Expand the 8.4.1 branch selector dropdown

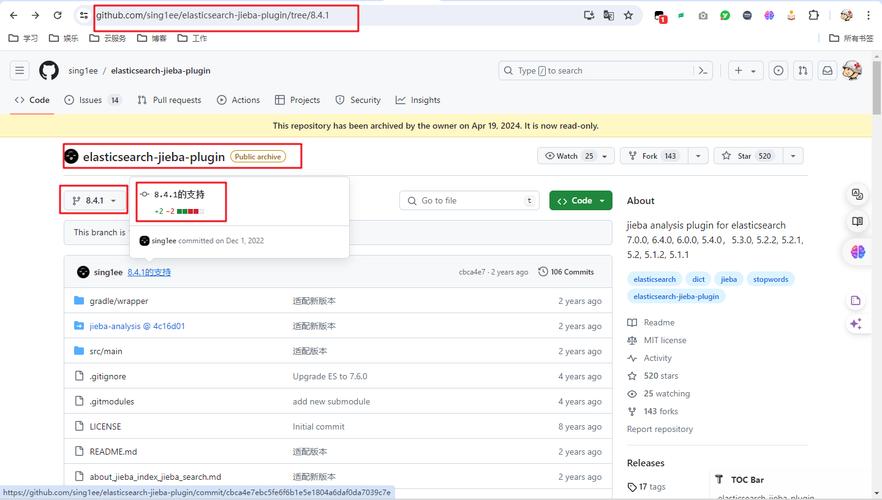coord(94,200)
